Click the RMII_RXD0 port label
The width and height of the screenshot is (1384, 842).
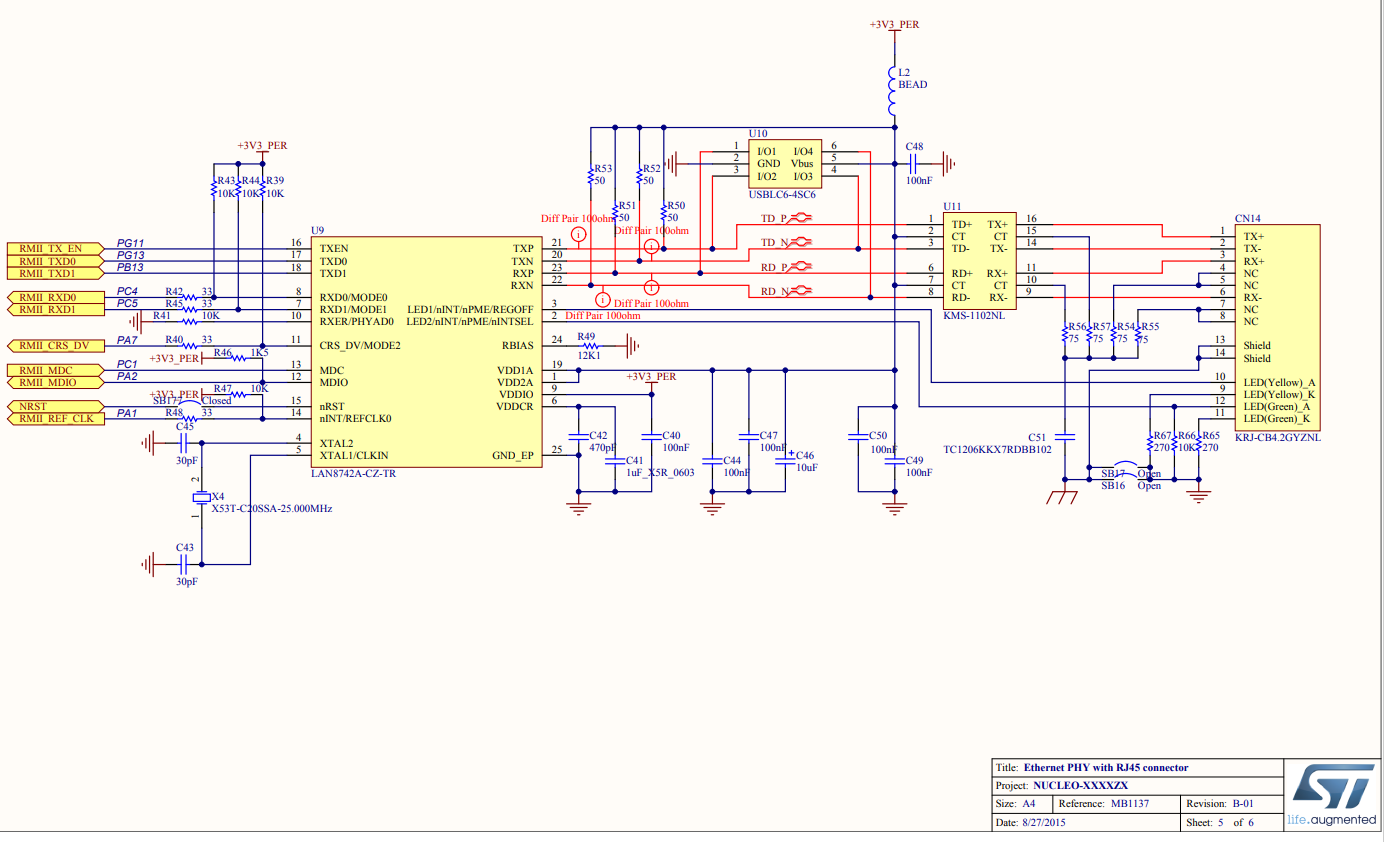point(57,297)
